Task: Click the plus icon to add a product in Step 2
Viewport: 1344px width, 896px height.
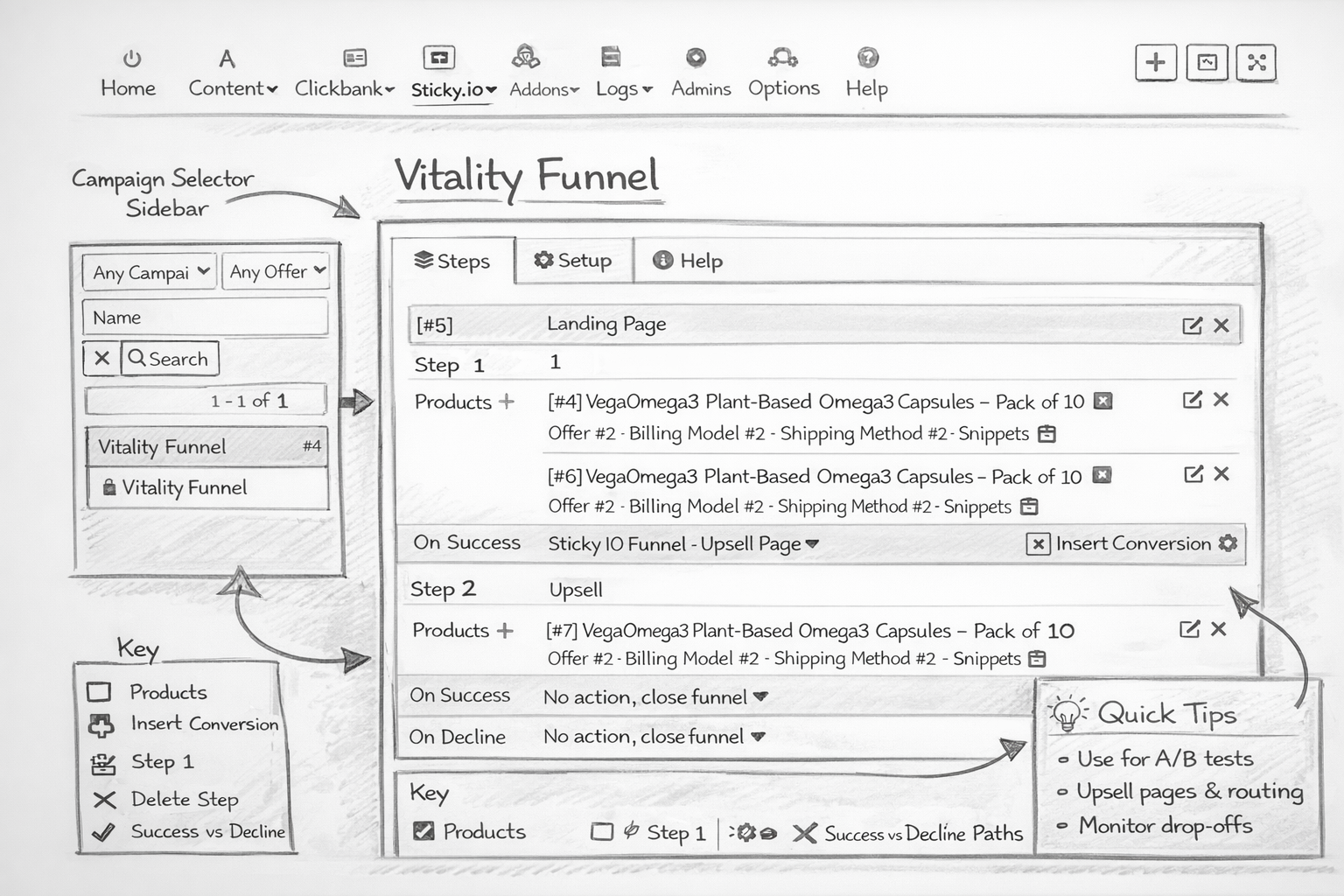Action: point(507,630)
